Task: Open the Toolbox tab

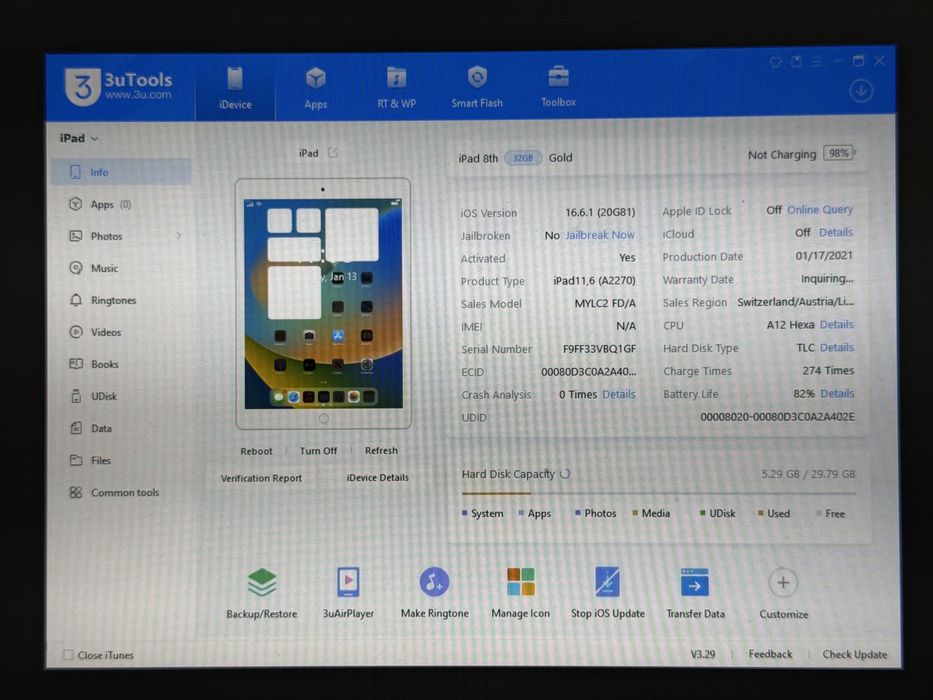Action: tap(558, 86)
